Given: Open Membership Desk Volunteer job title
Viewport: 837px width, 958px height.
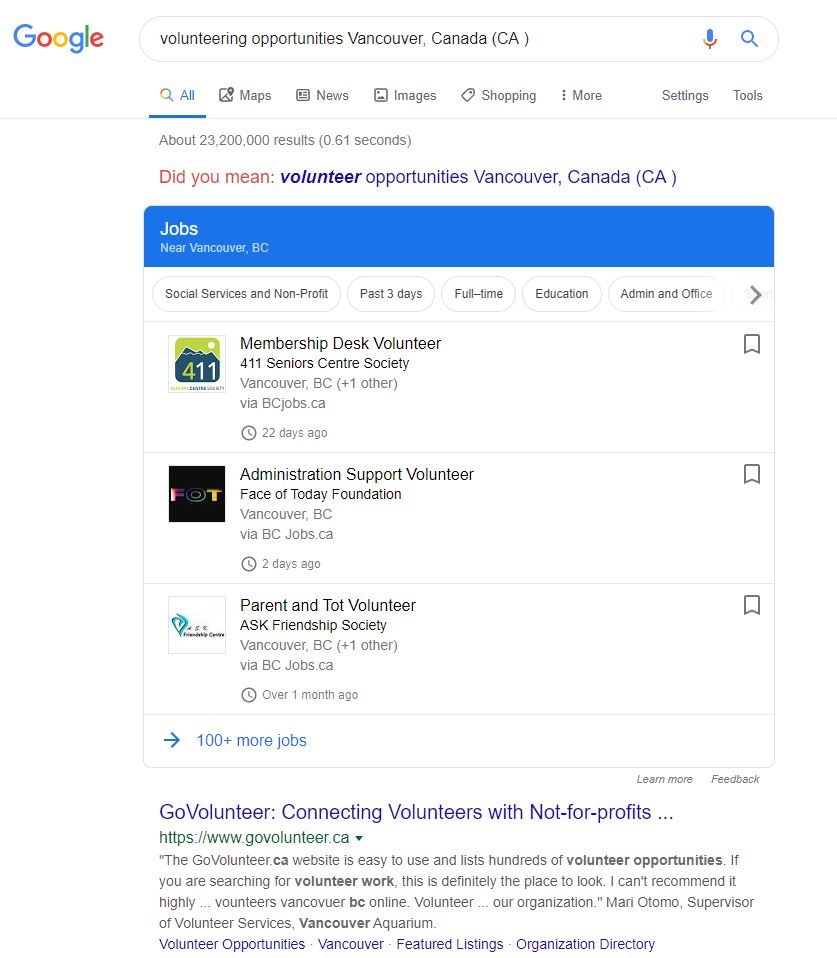Looking at the screenshot, I should coord(340,343).
